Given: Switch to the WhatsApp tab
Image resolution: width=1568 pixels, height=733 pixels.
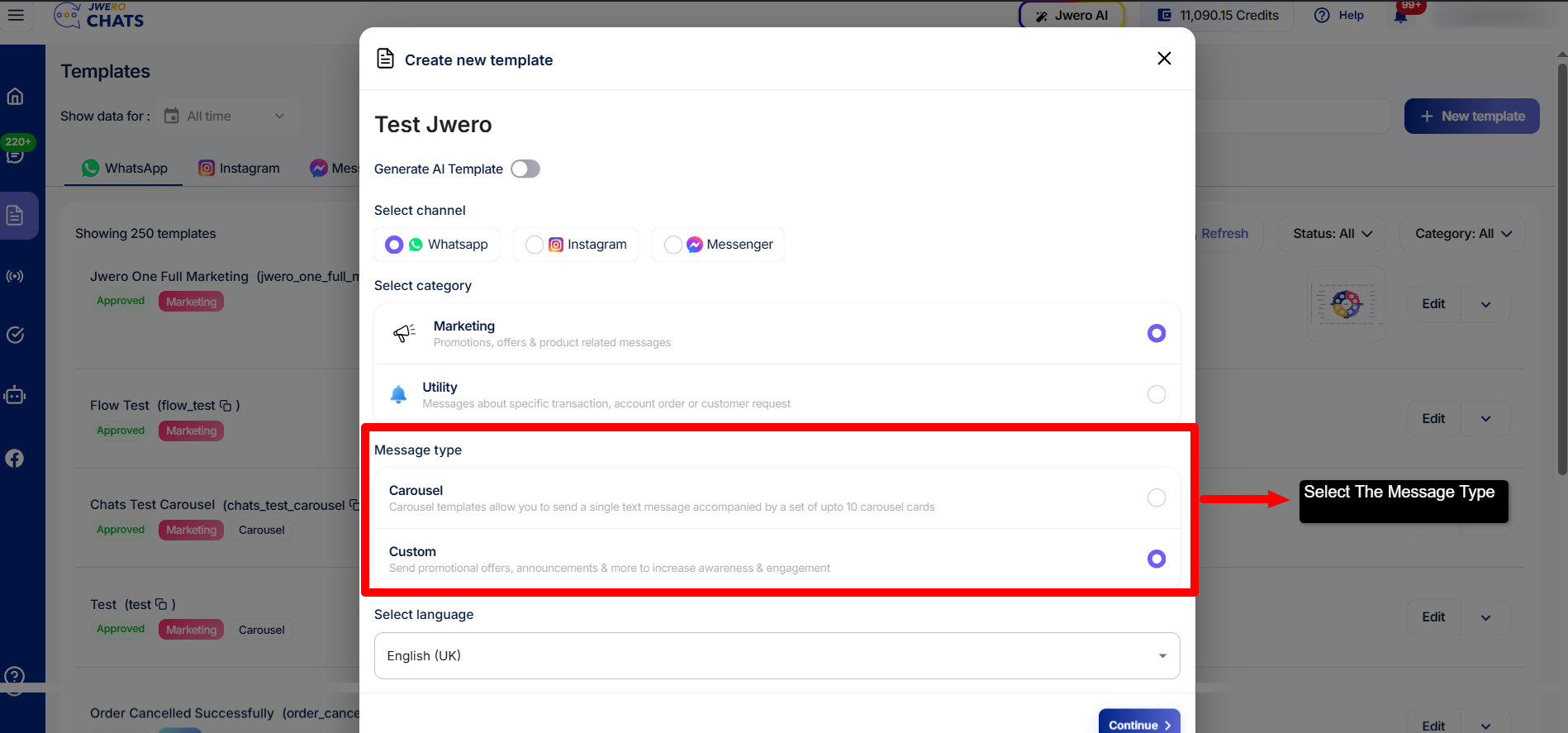Looking at the screenshot, I should (125, 169).
